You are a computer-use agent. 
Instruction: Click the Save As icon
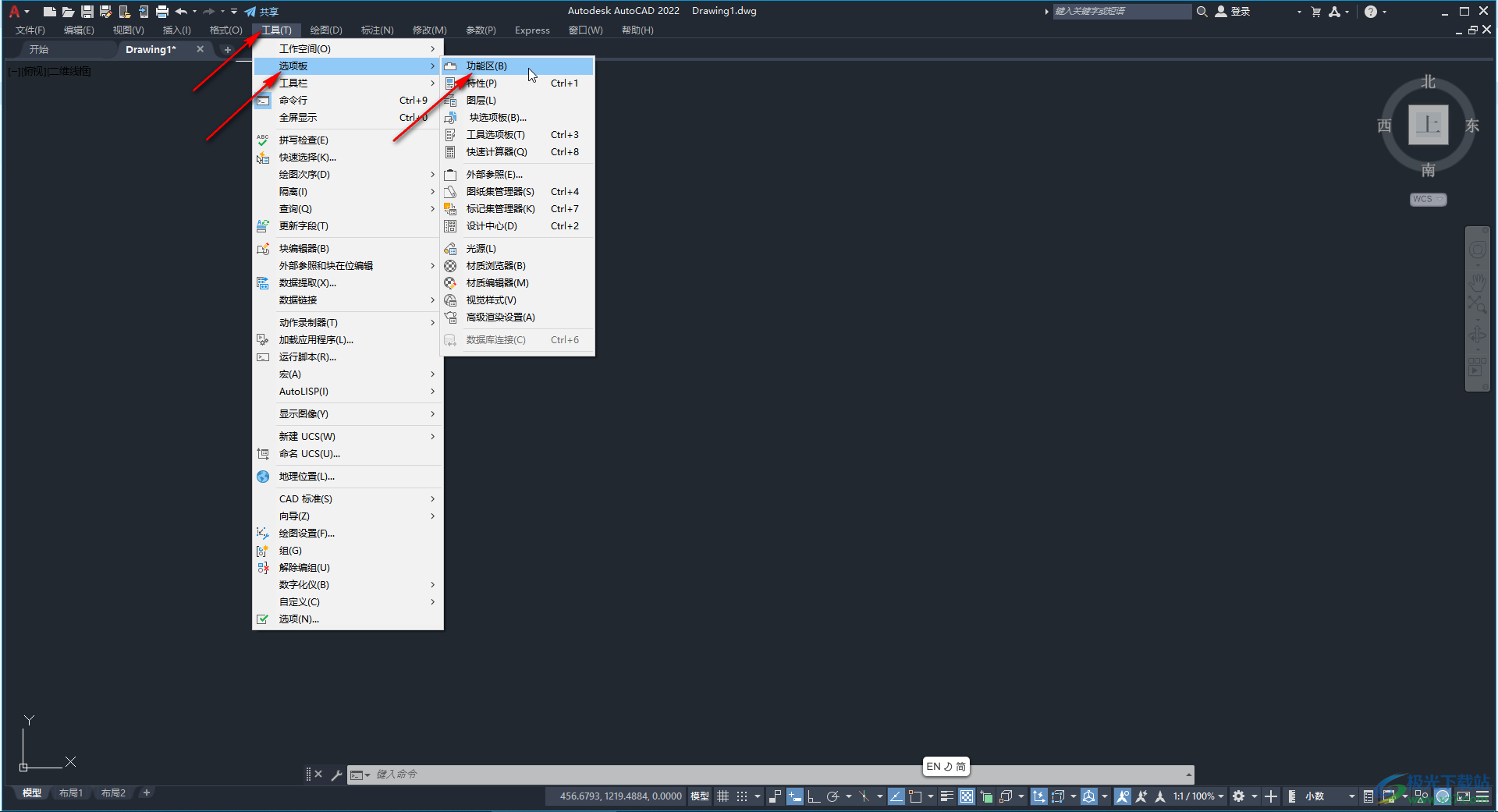click(x=105, y=12)
